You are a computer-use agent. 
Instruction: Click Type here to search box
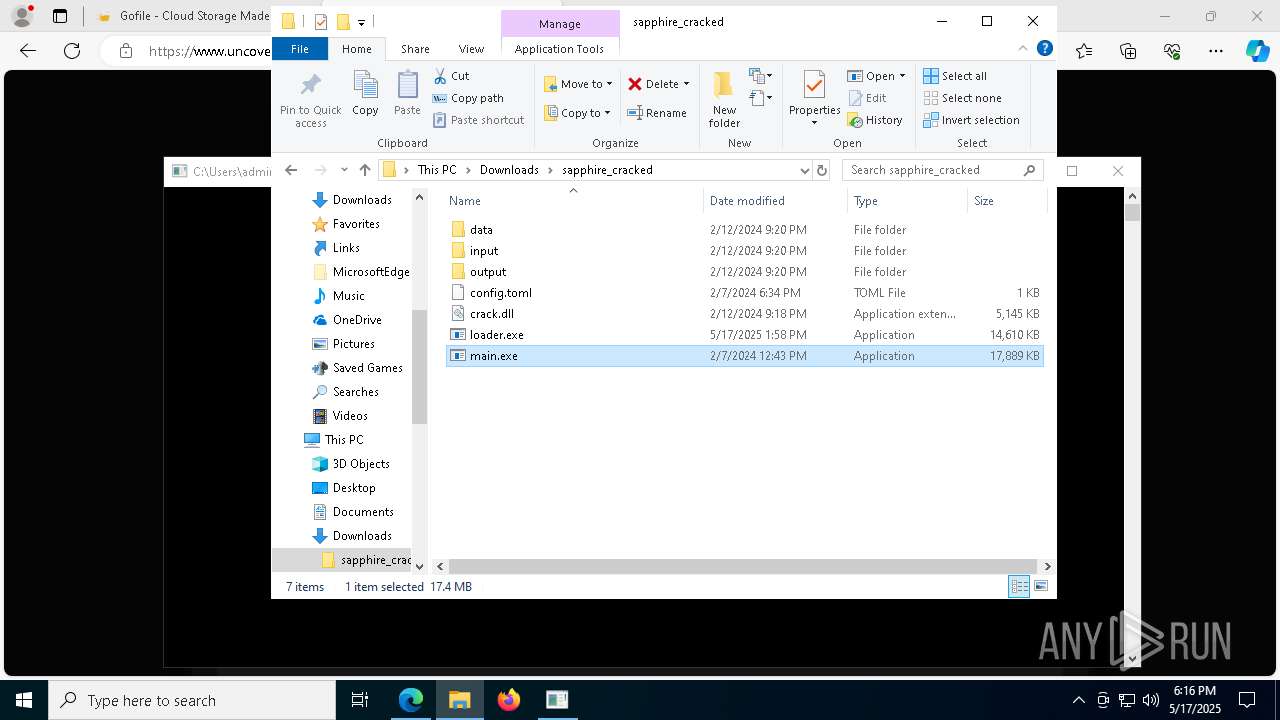pos(192,700)
